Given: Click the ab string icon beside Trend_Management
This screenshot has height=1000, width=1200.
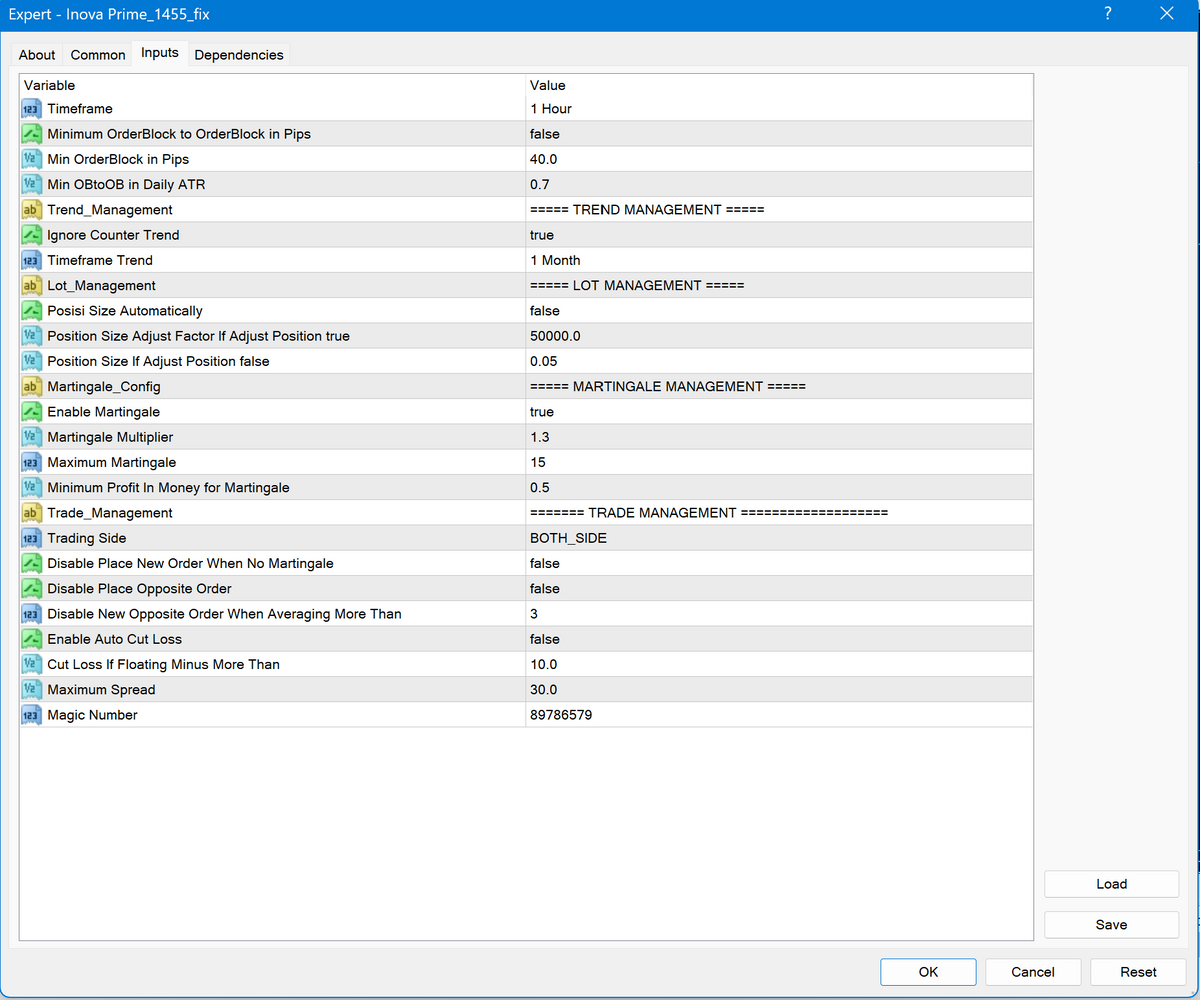Looking at the screenshot, I should point(31,210).
